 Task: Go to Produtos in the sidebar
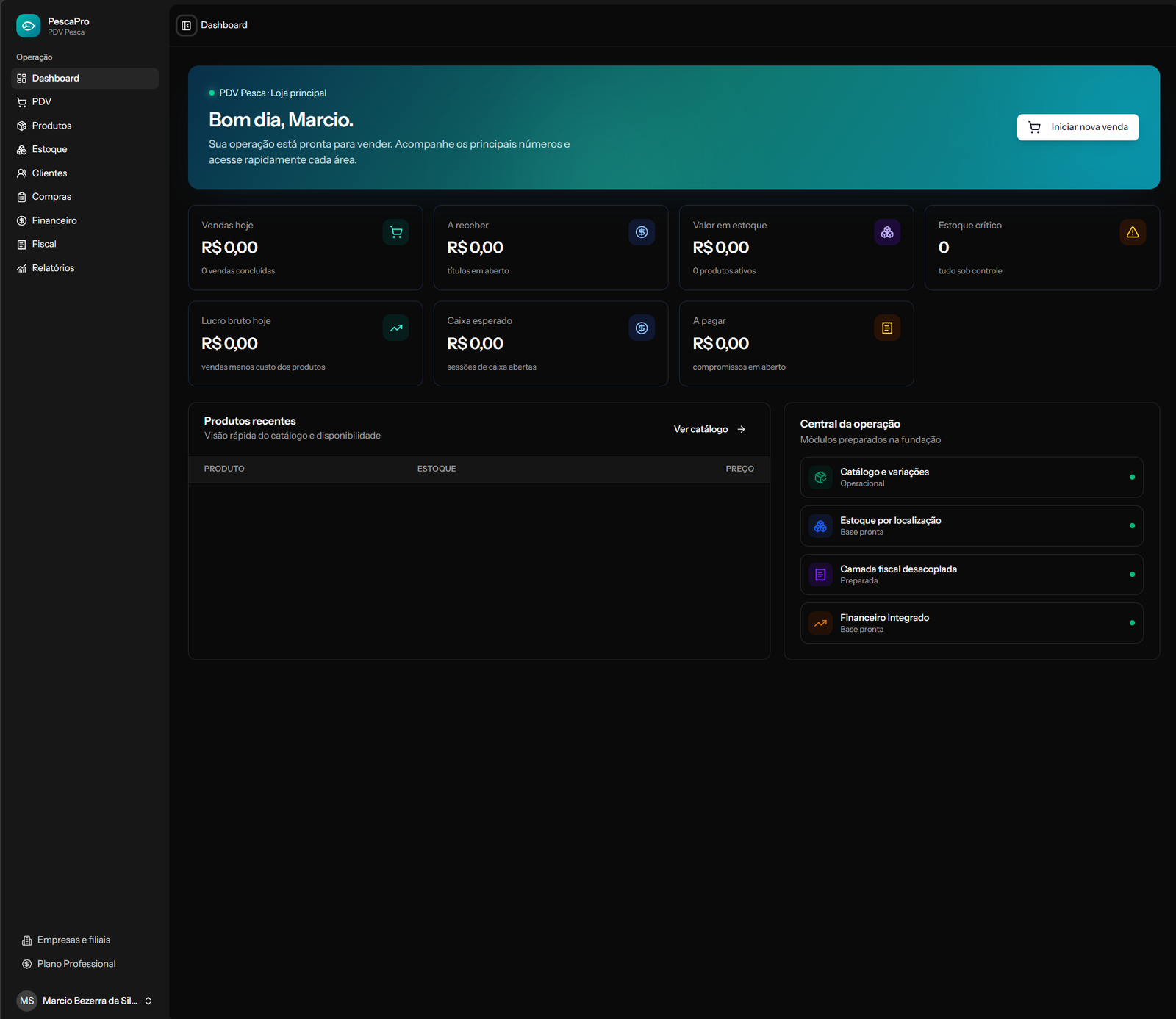coord(85,126)
